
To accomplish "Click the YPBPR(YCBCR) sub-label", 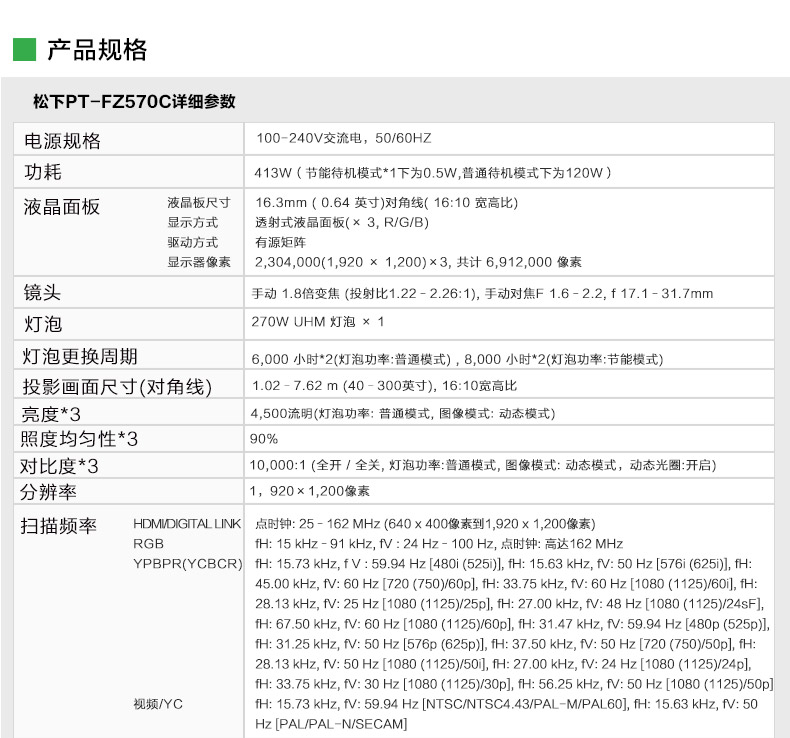I will (187, 564).
